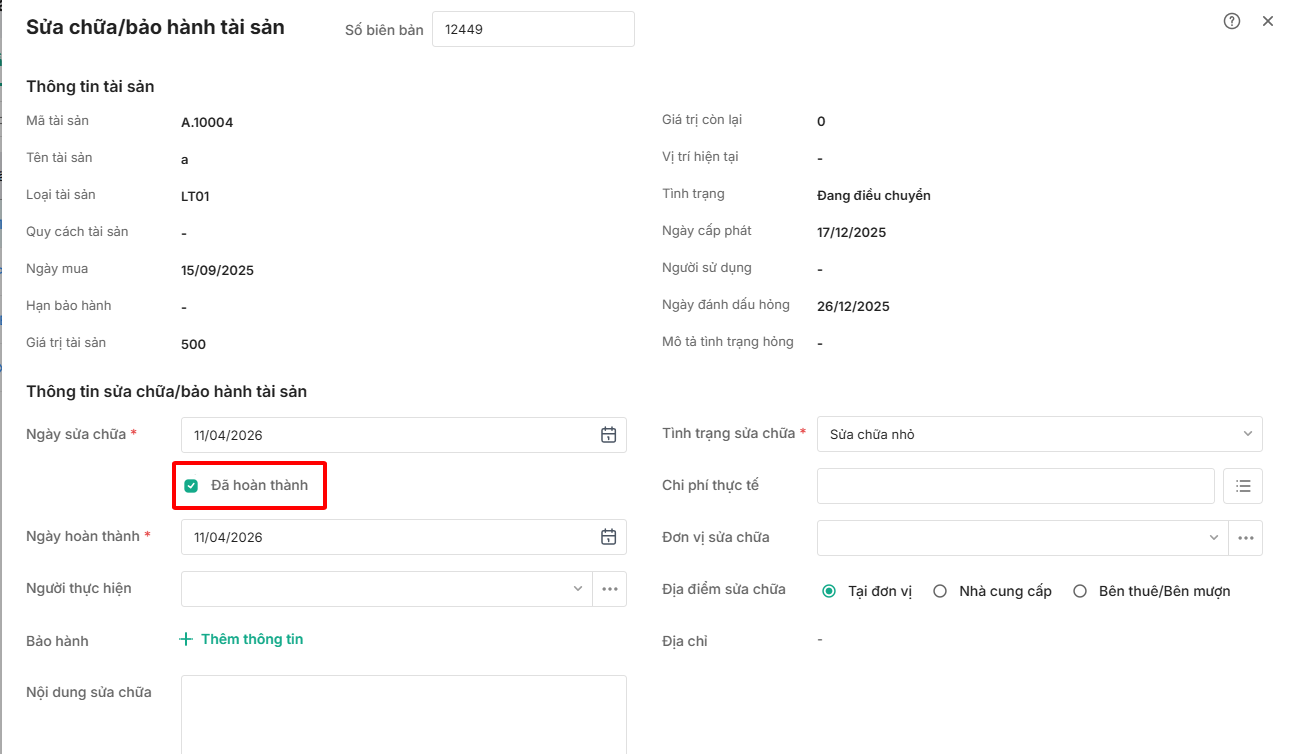This screenshot has width=1297, height=754.
Task: Click the three-dots button beside Người thực hiện
Action: pos(609,589)
